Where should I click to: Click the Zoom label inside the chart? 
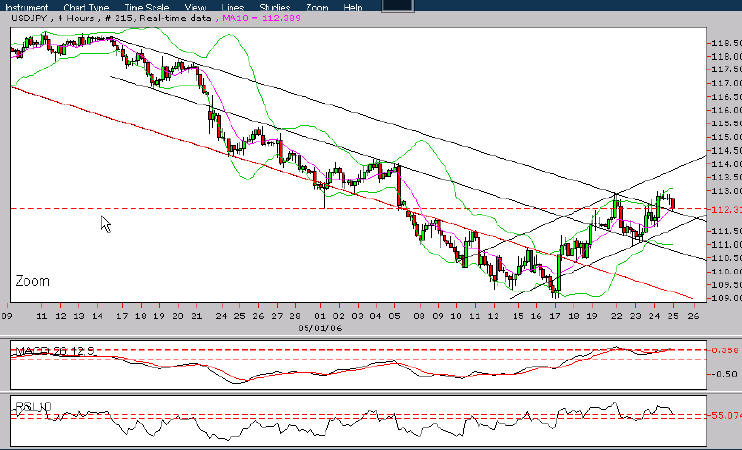32,281
